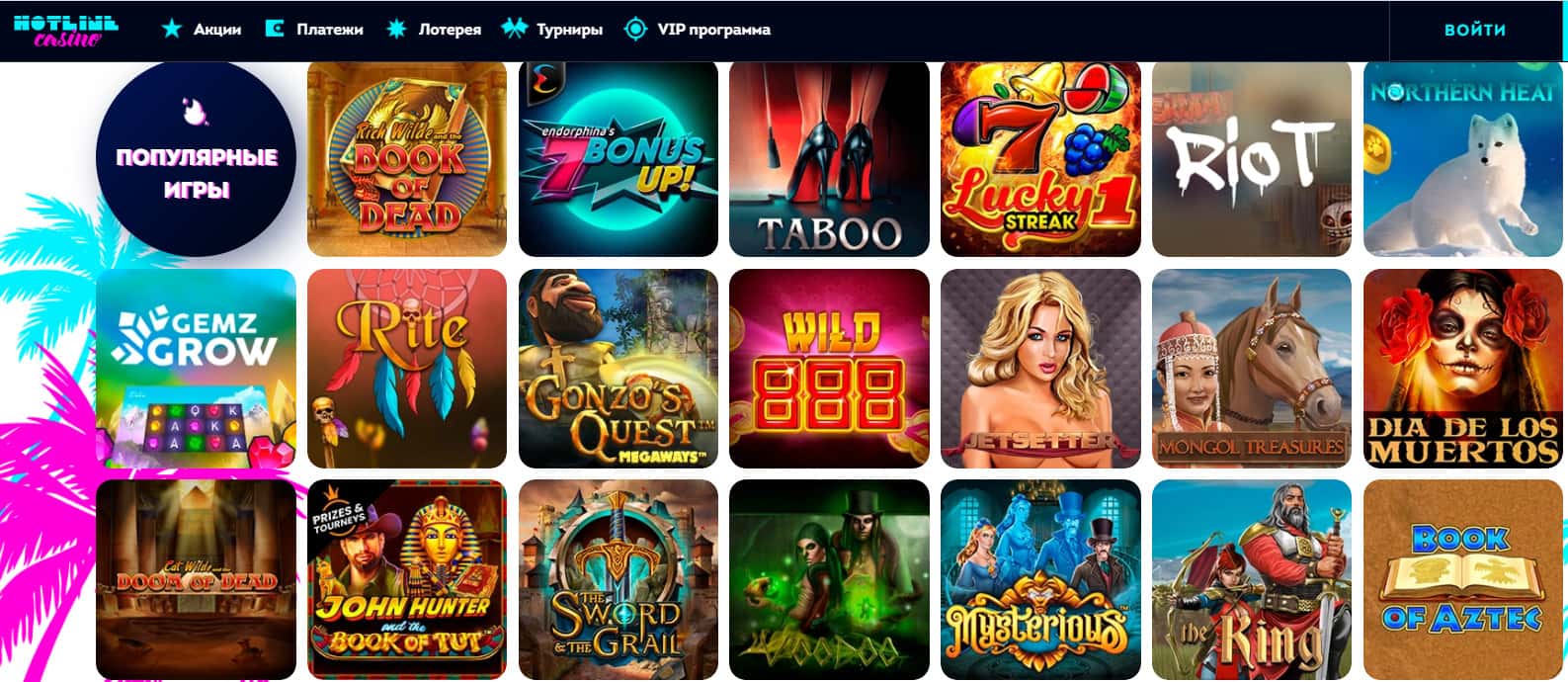Click the card icon beside Платежи
The width and height of the screenshot is (1568, 682).
(275, 29)
